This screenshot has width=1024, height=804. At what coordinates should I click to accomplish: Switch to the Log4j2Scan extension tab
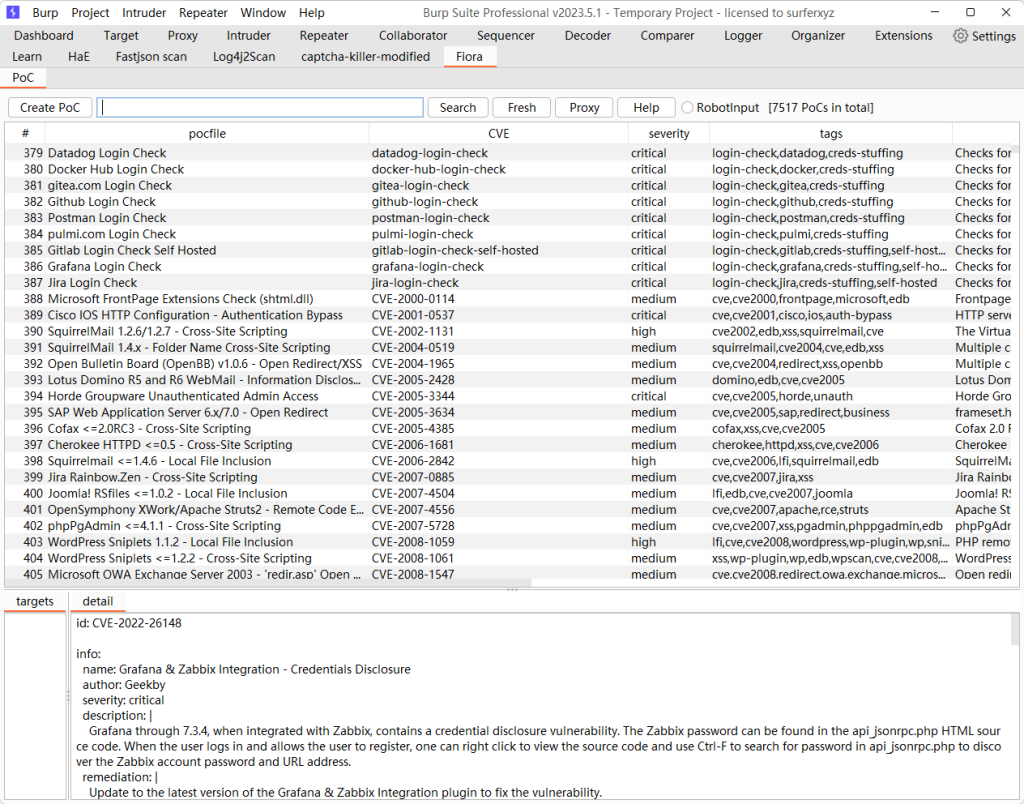[244, 57]
